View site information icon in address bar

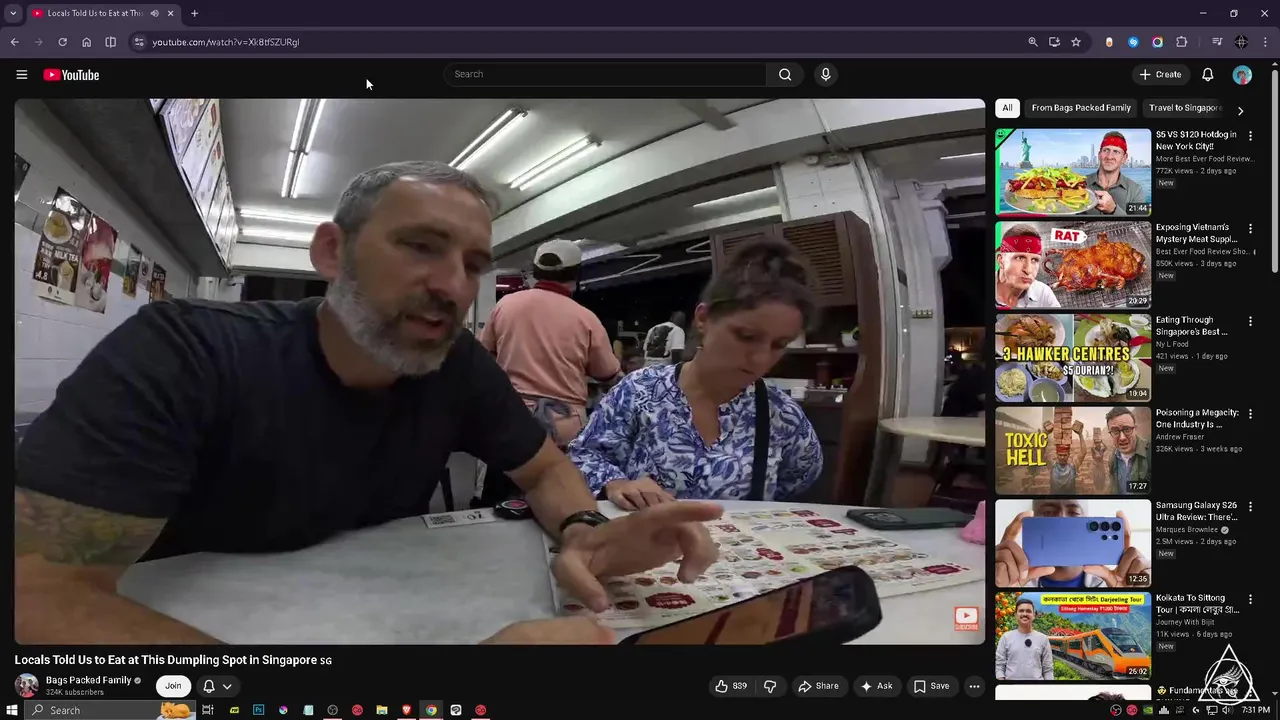coord(139,42)
